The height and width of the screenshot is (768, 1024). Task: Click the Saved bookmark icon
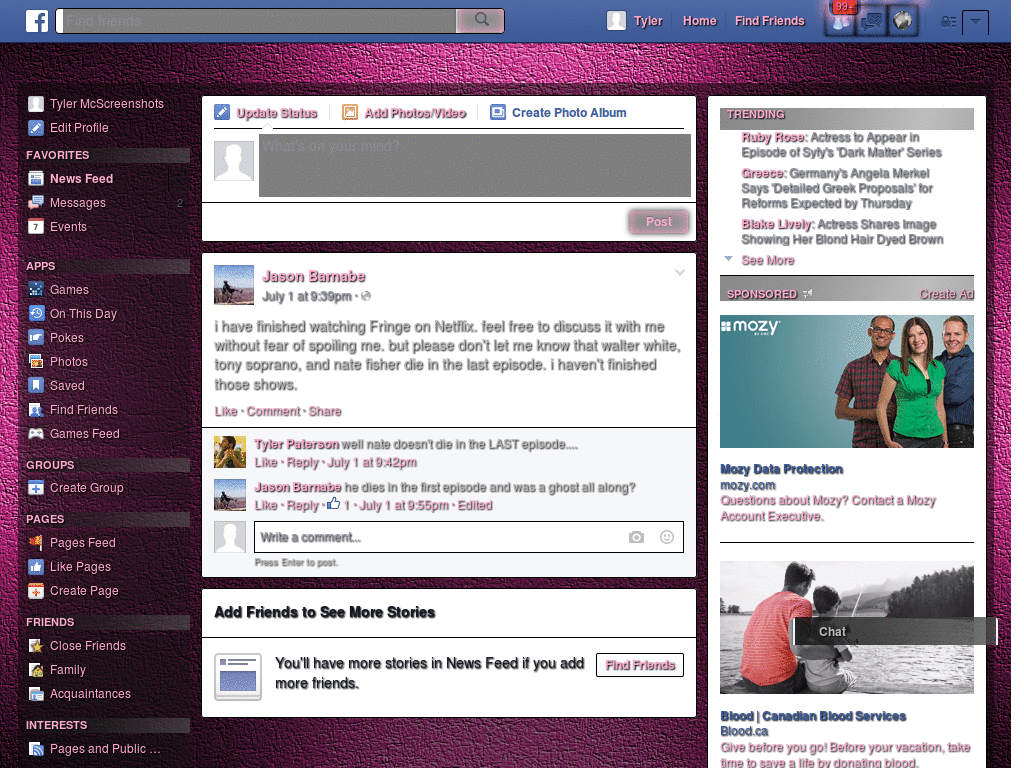[x=36, y=385]
